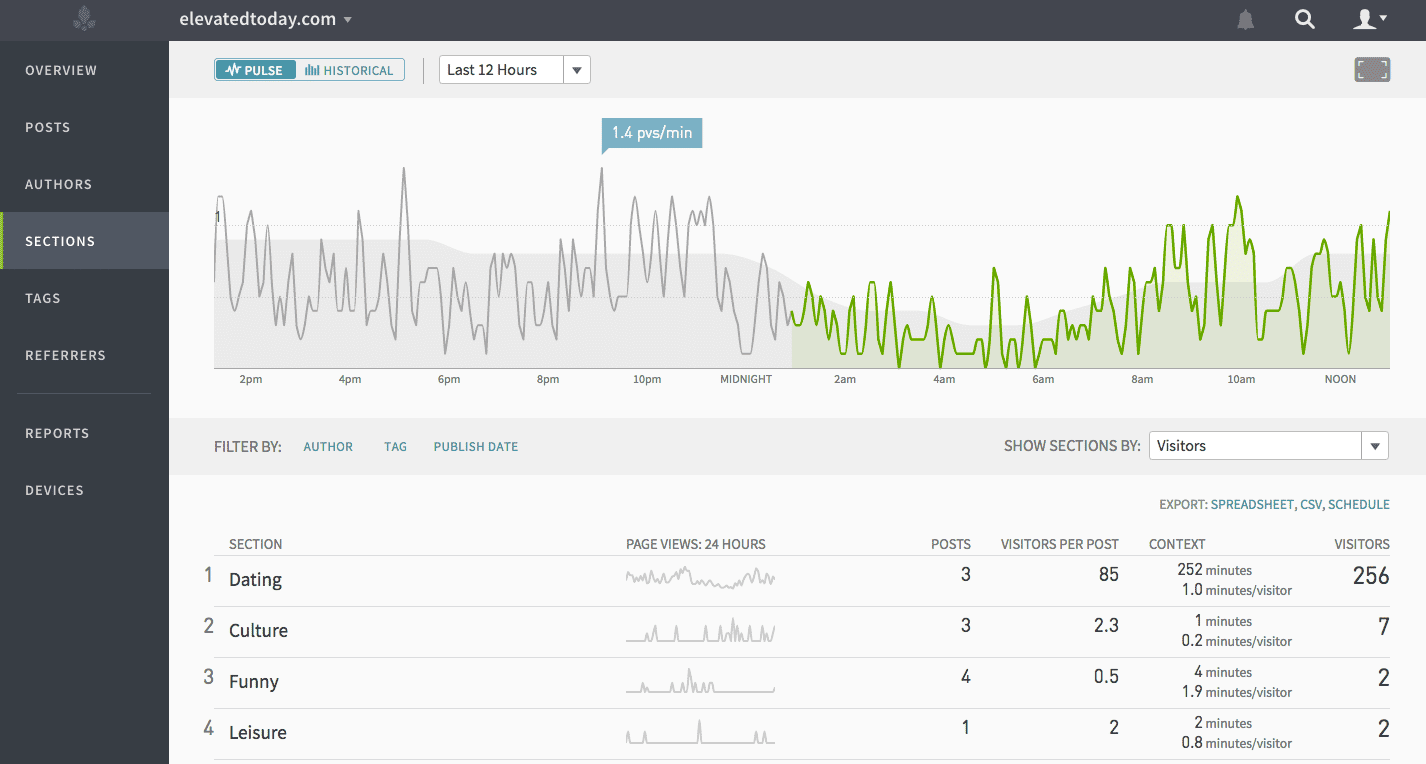Filter by Author
Screen dimensions: 1426x764
(x=328, y=447)
